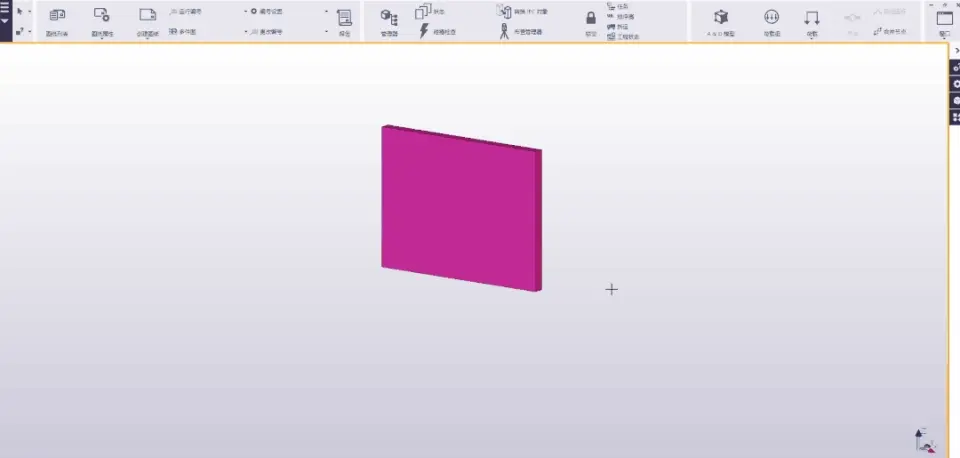Expand the Drawing properties dropdown arrow
Screen dimensions: 960x458
coord(102,40)
